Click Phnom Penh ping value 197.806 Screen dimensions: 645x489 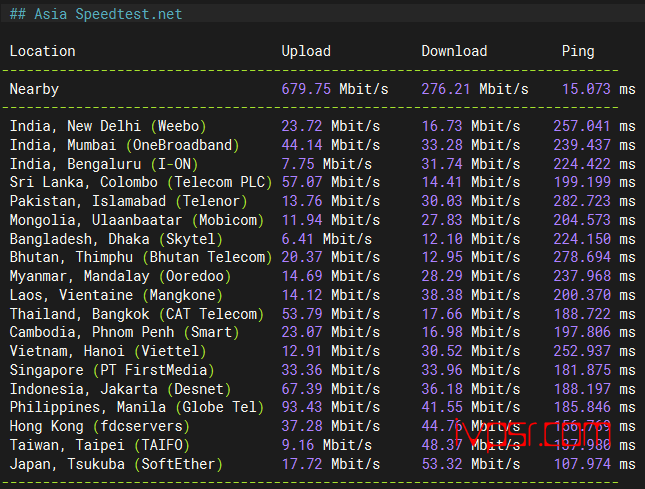582,332
